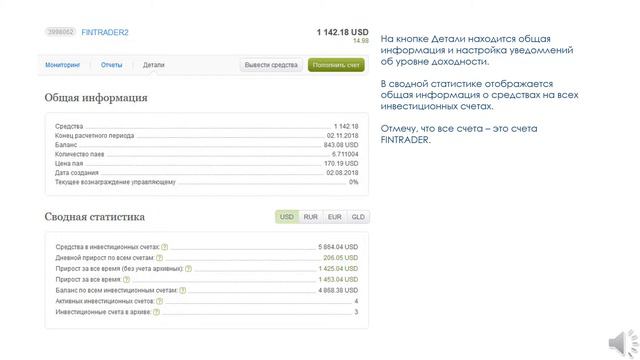Select the Детали tab

[x=153, y=65]
